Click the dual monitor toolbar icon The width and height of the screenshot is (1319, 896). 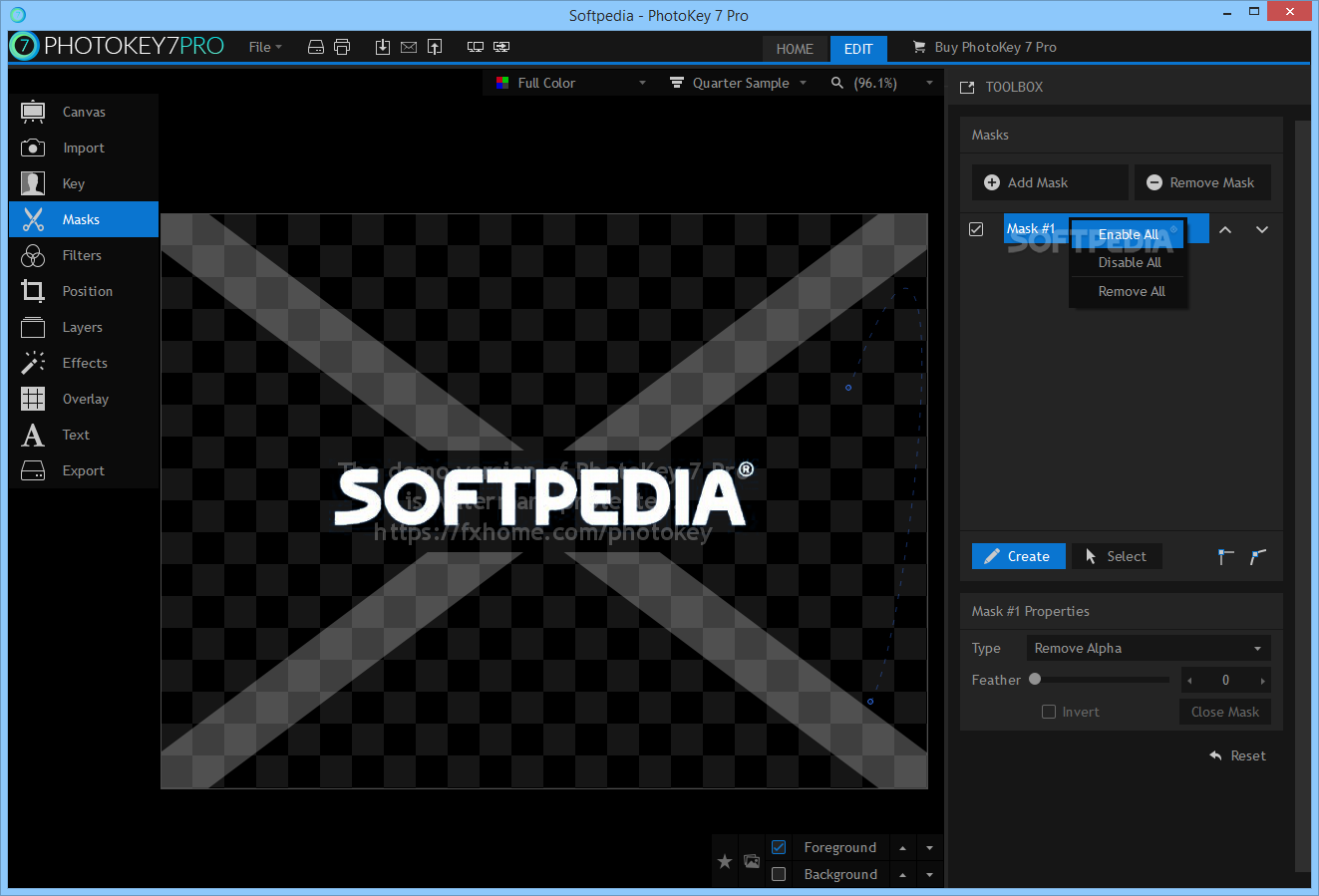tap(476, 47)
